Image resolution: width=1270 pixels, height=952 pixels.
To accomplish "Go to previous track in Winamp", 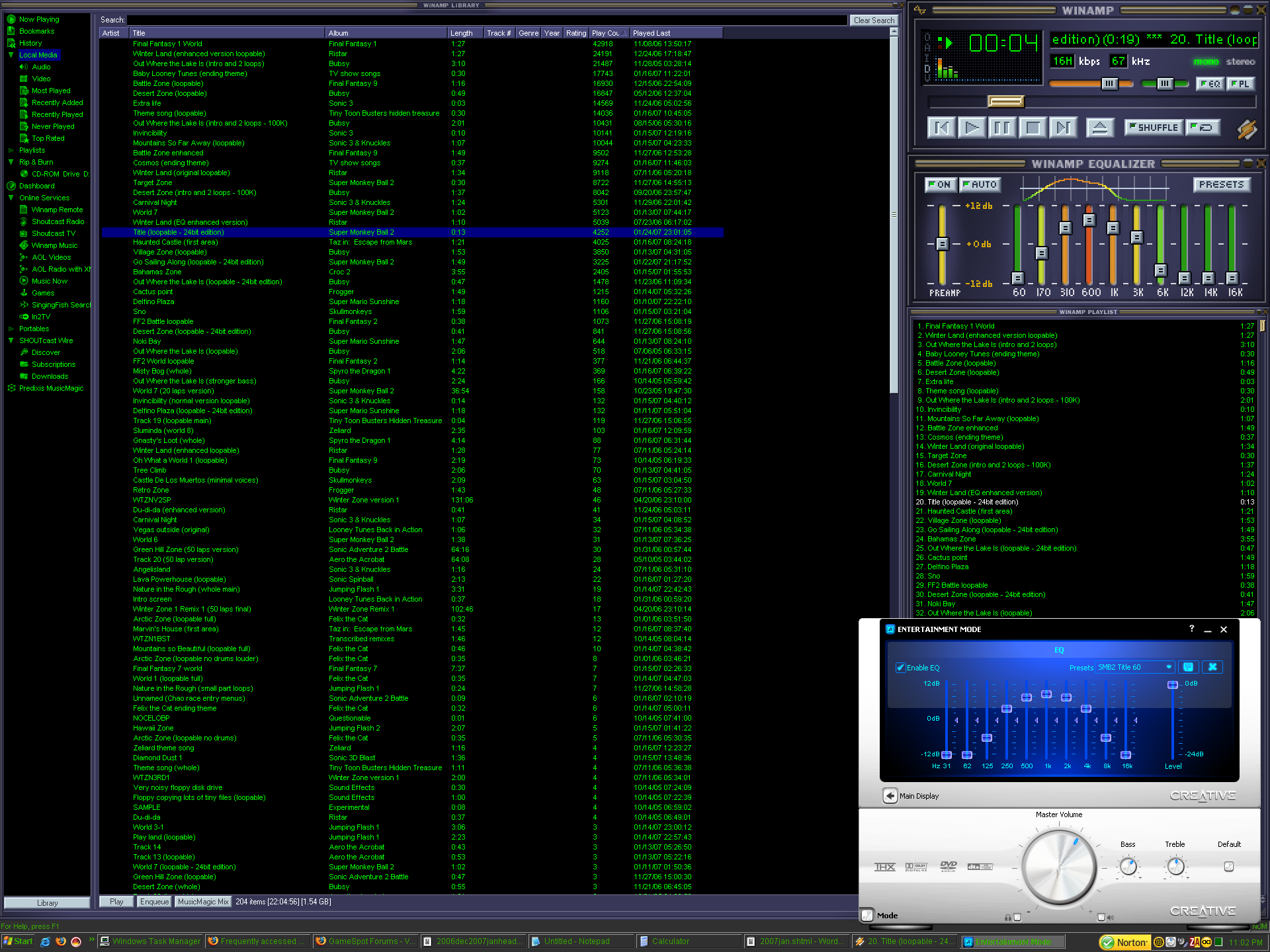I will coord(941,128).
